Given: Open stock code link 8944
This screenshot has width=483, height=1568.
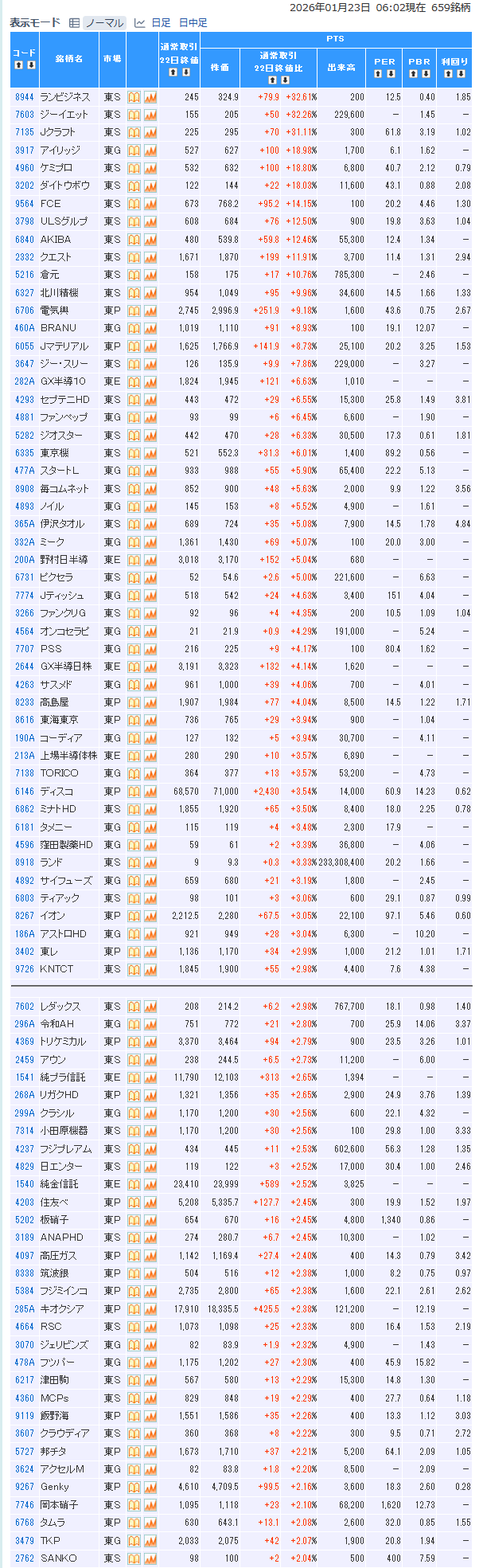Looking at the screenshot, I should [25, 97].
